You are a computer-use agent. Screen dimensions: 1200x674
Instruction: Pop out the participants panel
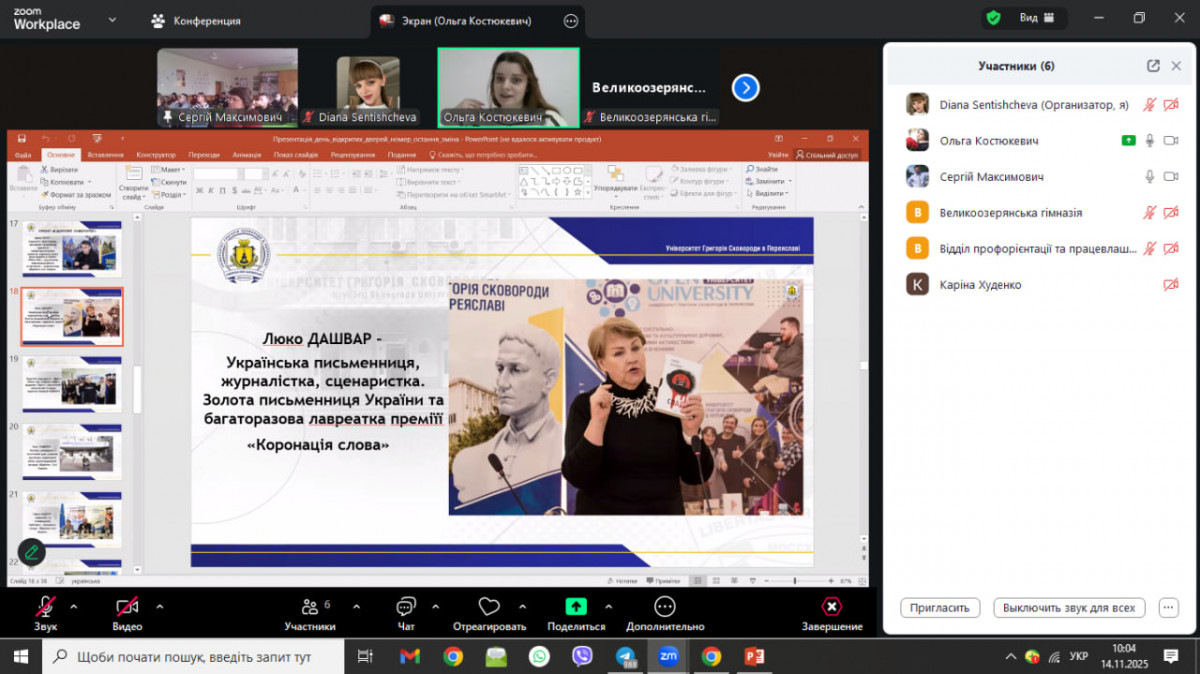[x=1153, y=66]
